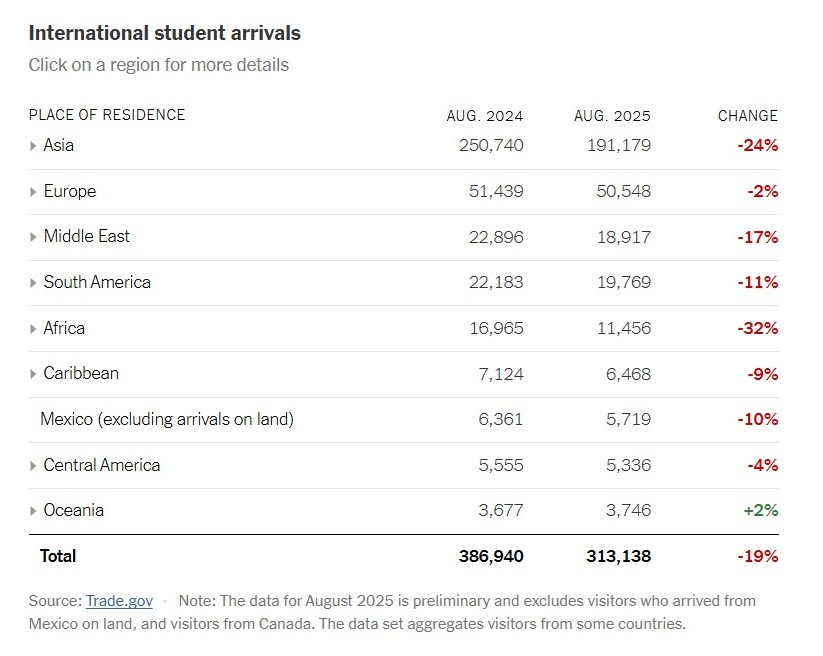Click the Middle East disclosure triangle
823x656 pixels.
[x=33, y=238]
